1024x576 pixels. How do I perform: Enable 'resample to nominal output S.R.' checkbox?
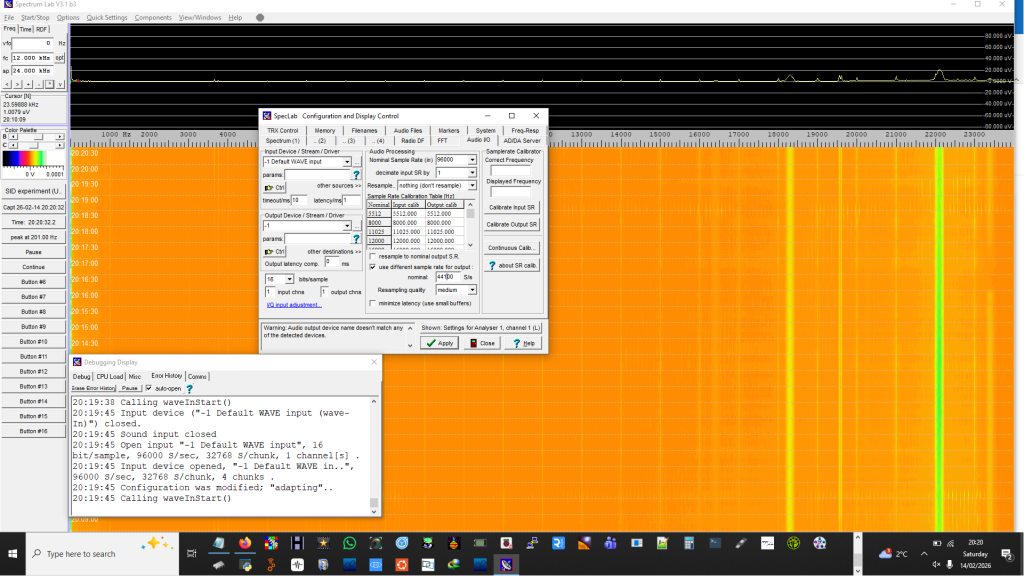point(373,257)
